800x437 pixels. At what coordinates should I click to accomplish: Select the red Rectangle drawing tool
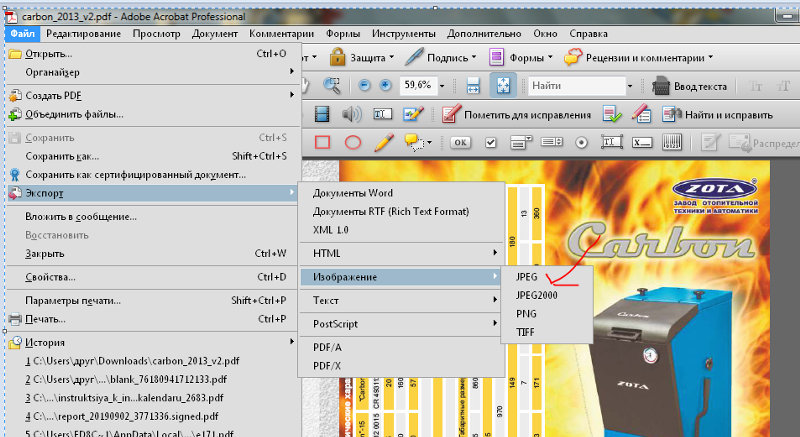(x=322, y=142)
